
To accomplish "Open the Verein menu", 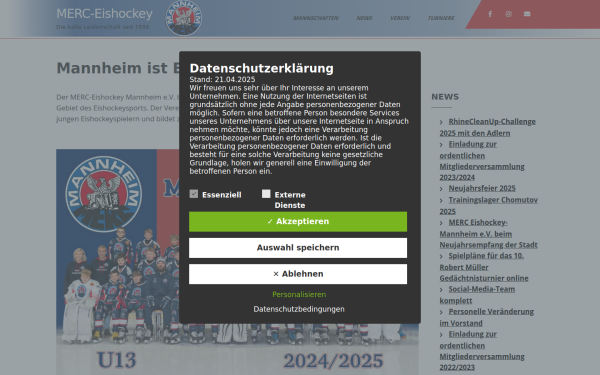I will point(400,18).
